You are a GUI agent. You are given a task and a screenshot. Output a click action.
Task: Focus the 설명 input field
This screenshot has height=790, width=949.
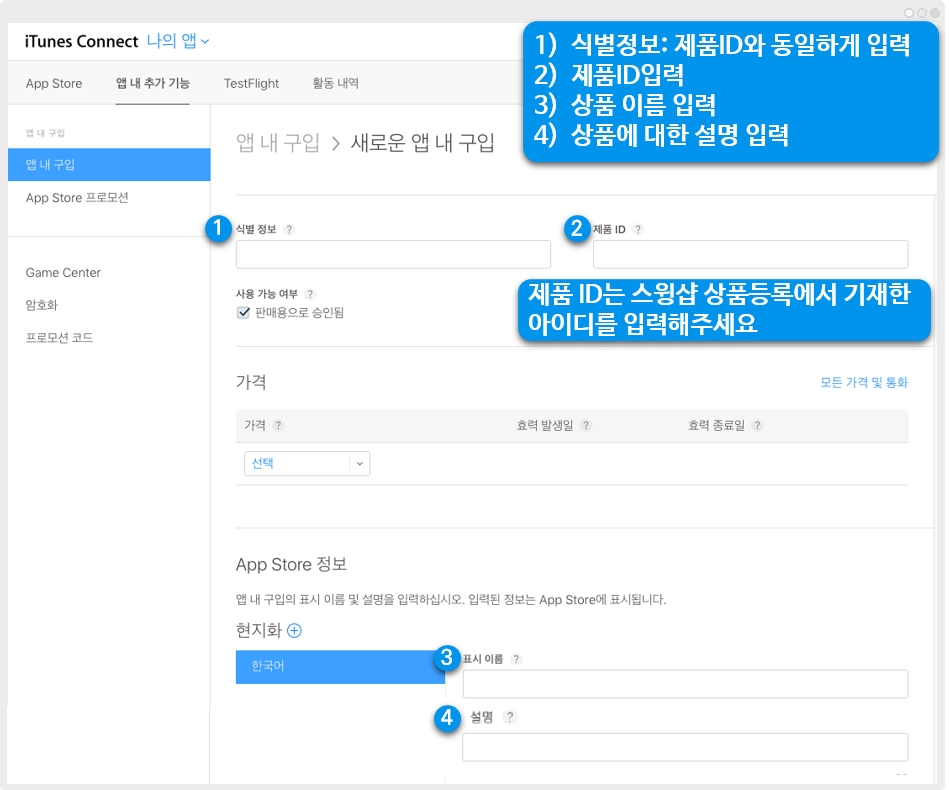pos(685,747)
